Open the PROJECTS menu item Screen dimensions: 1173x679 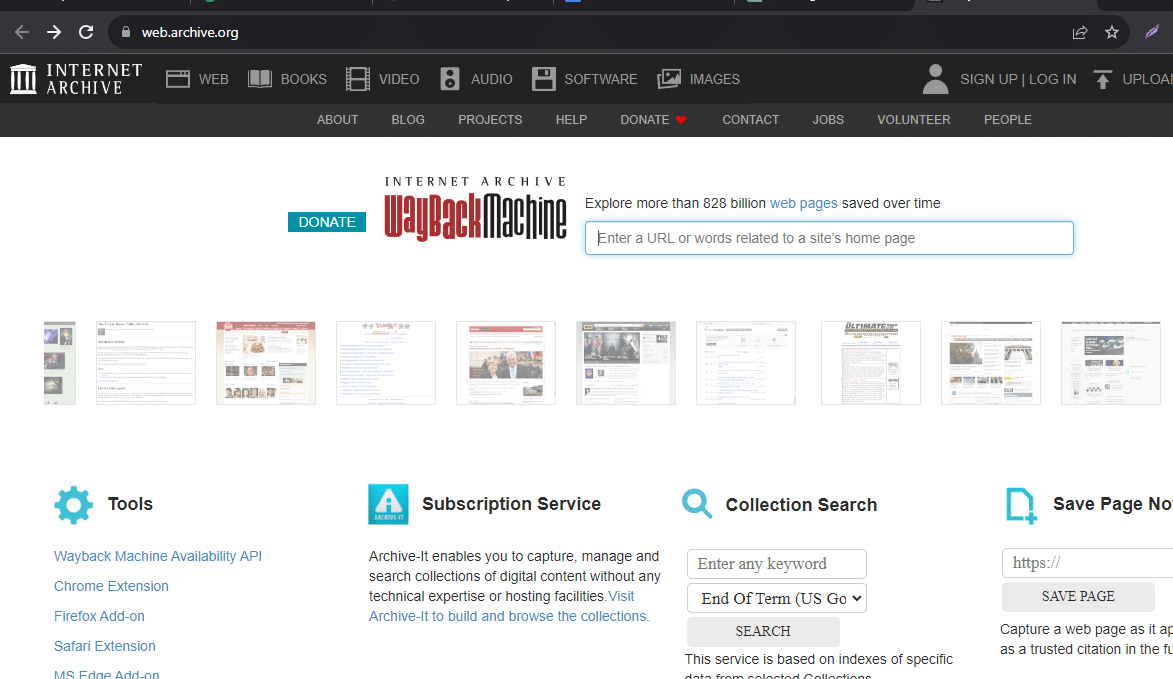click(490, 120)
